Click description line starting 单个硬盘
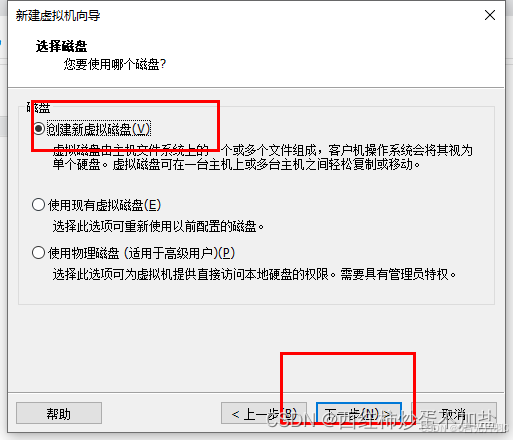 [236, 164]
